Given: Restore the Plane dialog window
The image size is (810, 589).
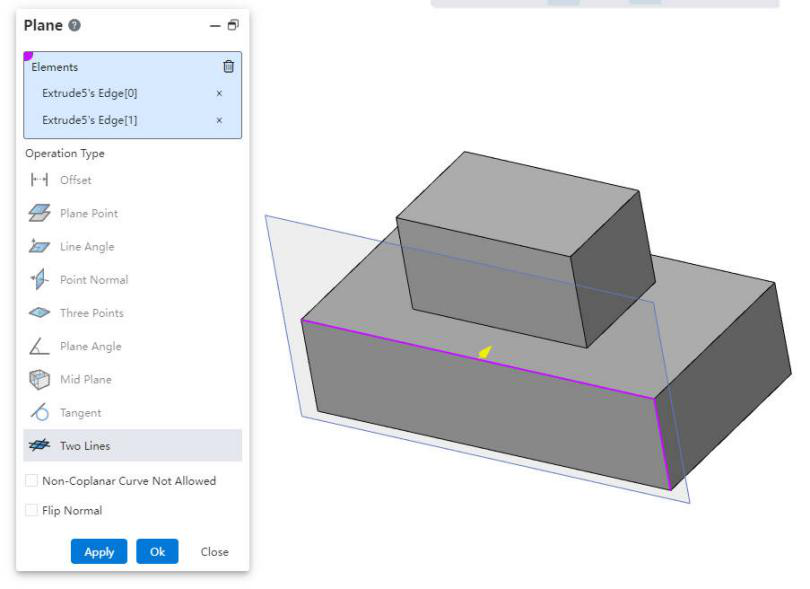Looking at the screenshot, I should (233, 25).
